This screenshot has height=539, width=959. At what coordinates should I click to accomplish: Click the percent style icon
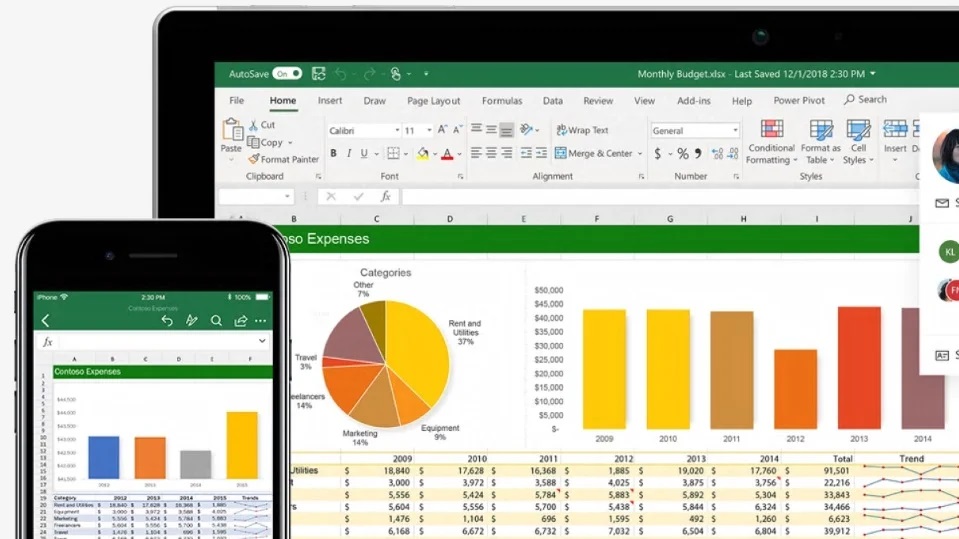(683, 154)
